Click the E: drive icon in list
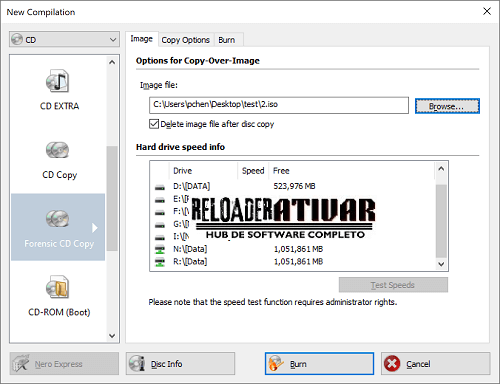Image resolution: width=500 pixels, height=384 pixels. pos(160,200)
